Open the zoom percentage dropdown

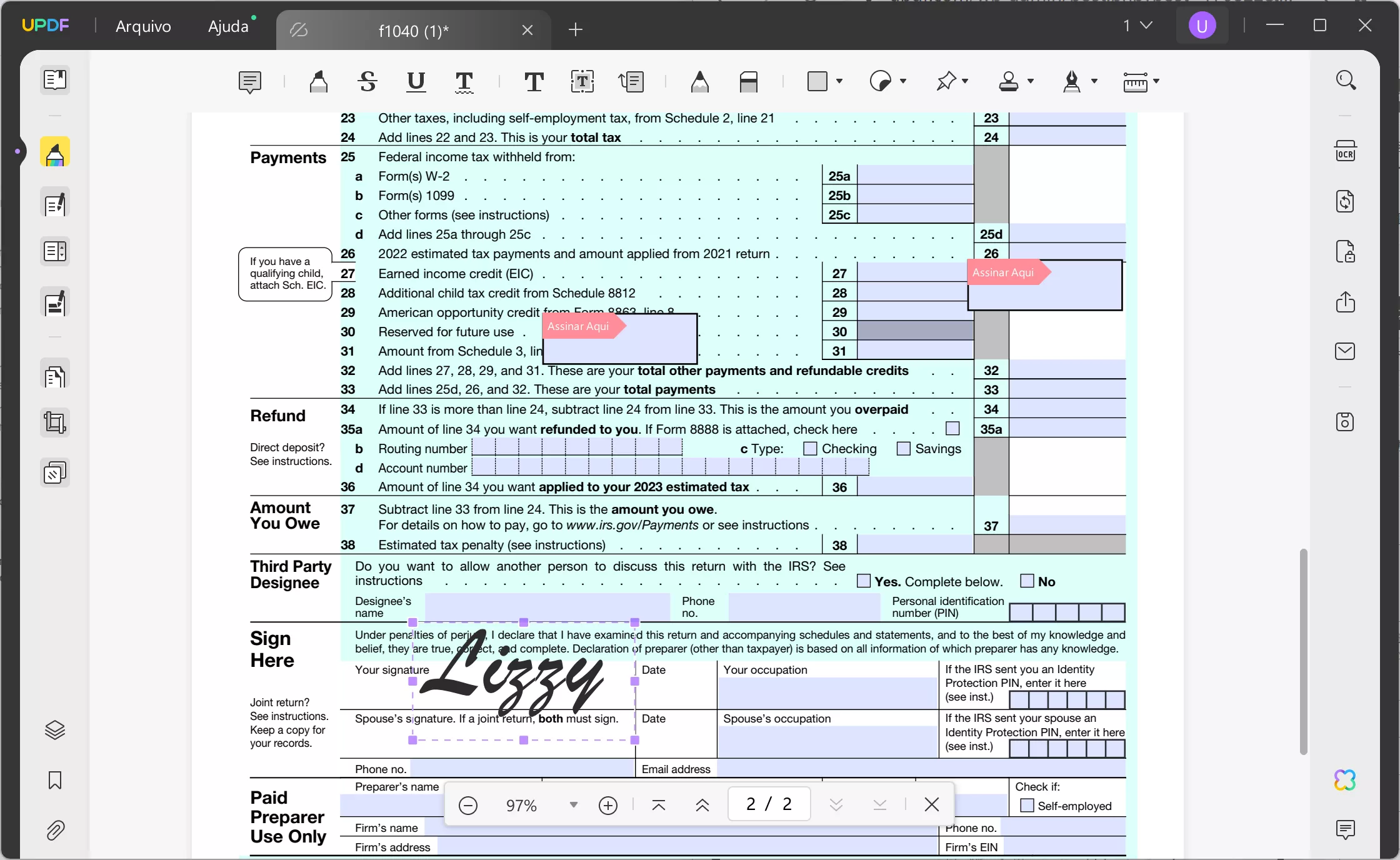[x=572, y=805]
